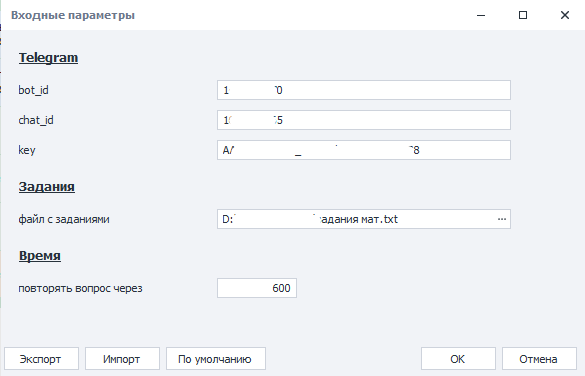Viewport: 585px width, 376px height.
Task: Click the Входные параметры window title
Action: 73,15
